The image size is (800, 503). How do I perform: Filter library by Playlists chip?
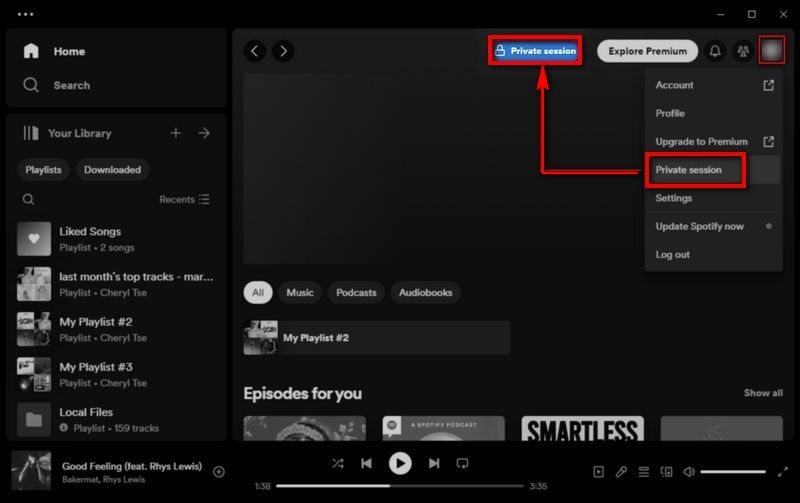[43, 170]
